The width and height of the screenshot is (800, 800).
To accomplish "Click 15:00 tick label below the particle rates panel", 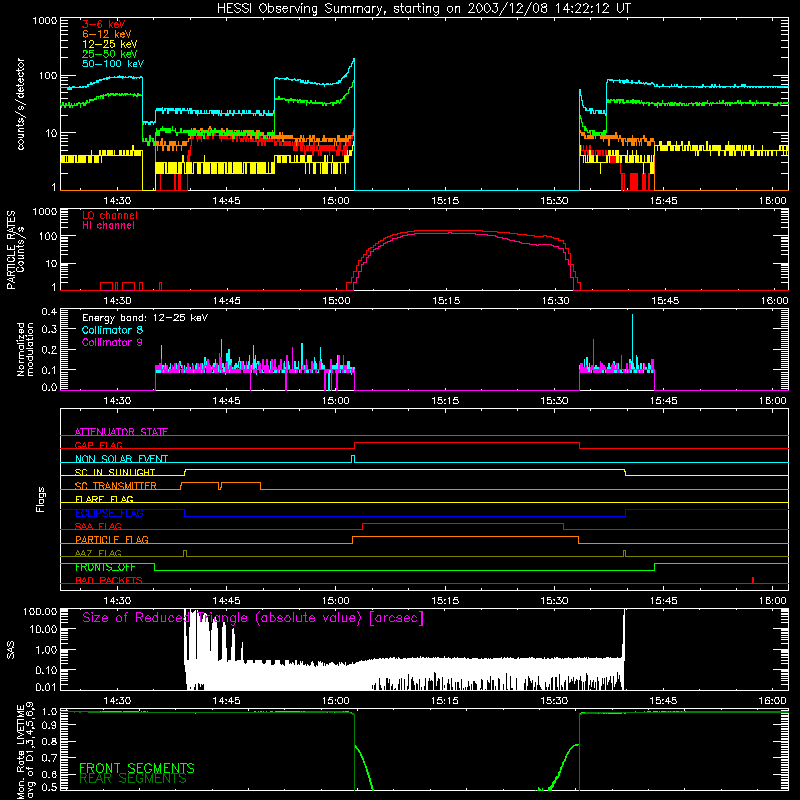I will coord(336,301).
